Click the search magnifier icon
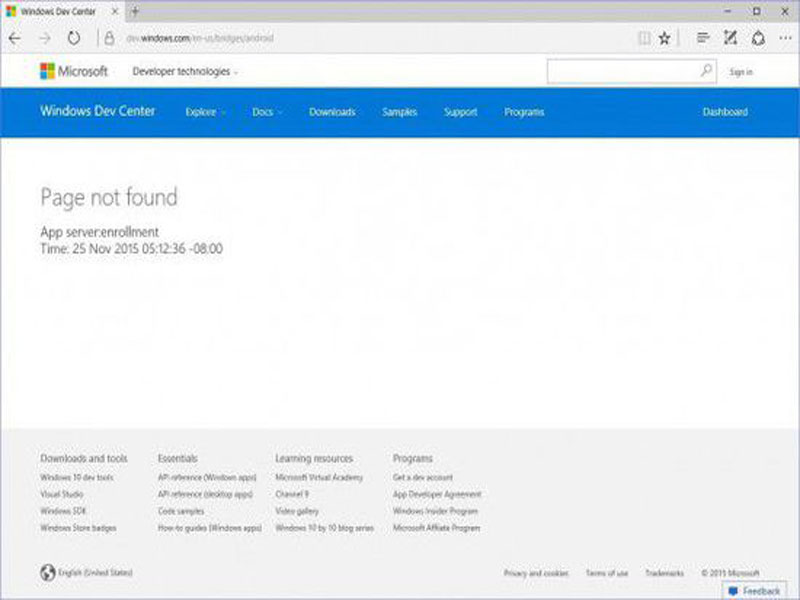This screenshot has width=800, height=600. click(706, 71)
